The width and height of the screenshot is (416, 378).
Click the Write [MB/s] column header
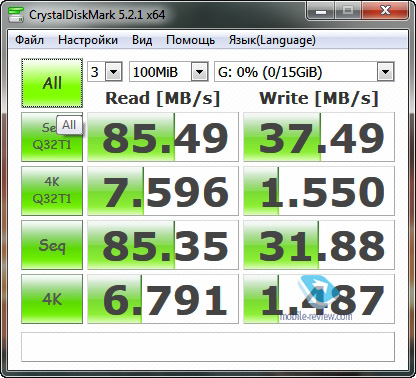click(319, 98)
